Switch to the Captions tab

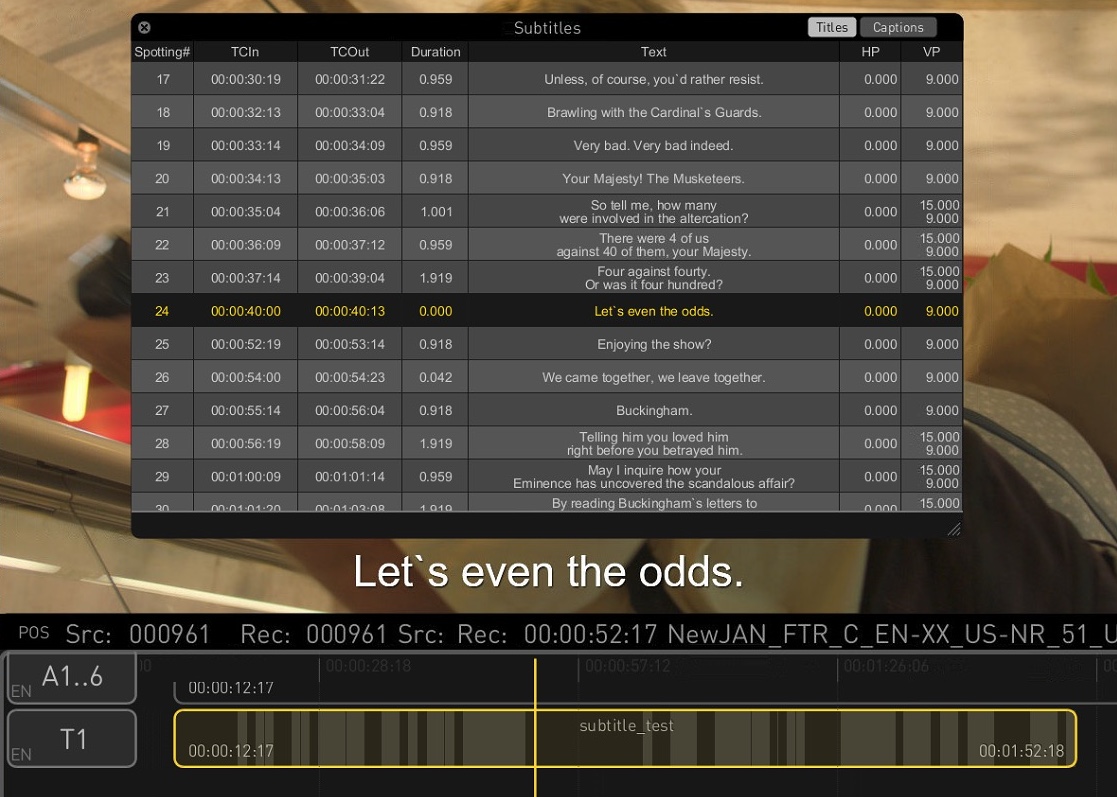pos(898,28)
